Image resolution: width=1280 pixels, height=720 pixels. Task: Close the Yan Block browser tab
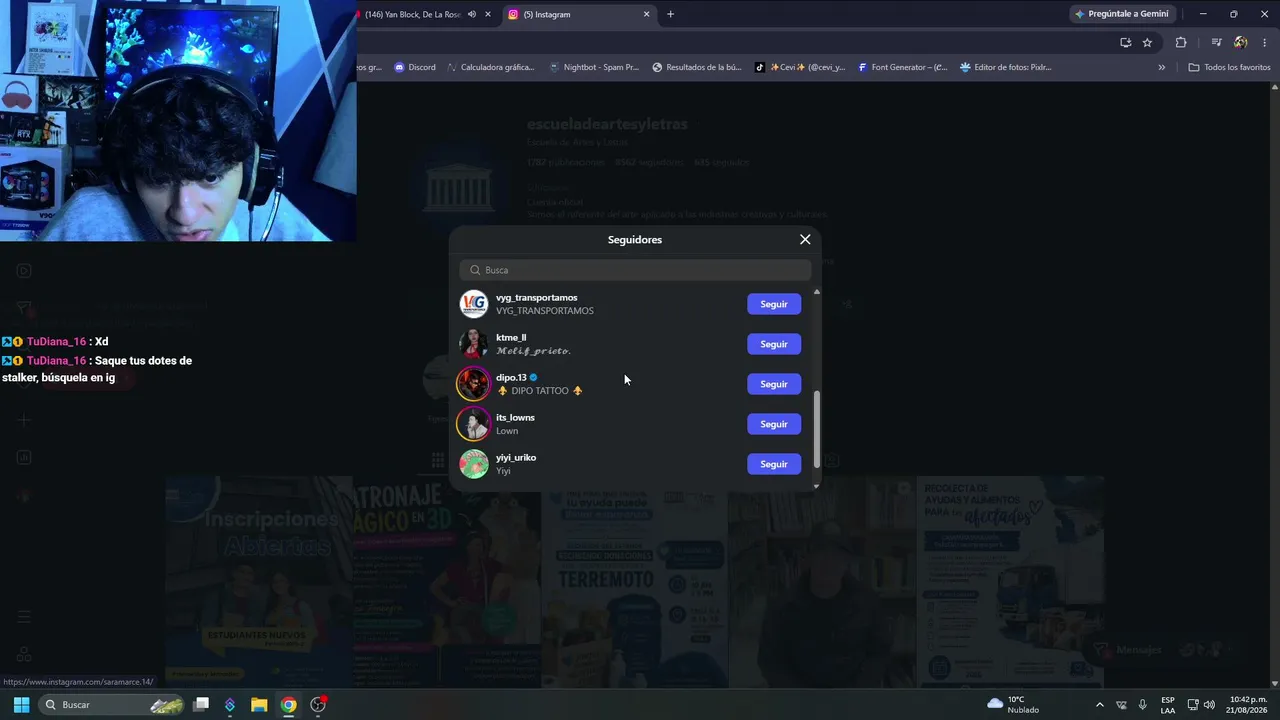click(488, 14)
